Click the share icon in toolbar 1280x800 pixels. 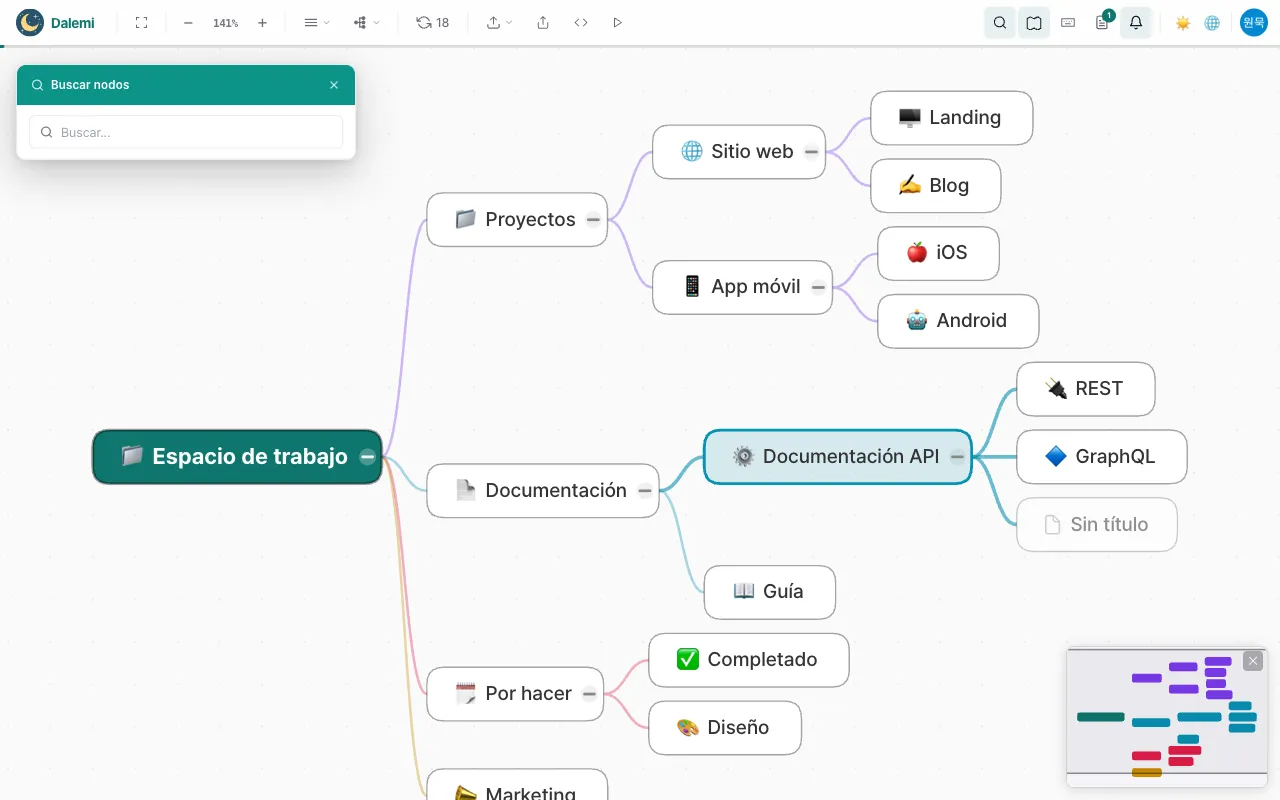pos(543,22)
